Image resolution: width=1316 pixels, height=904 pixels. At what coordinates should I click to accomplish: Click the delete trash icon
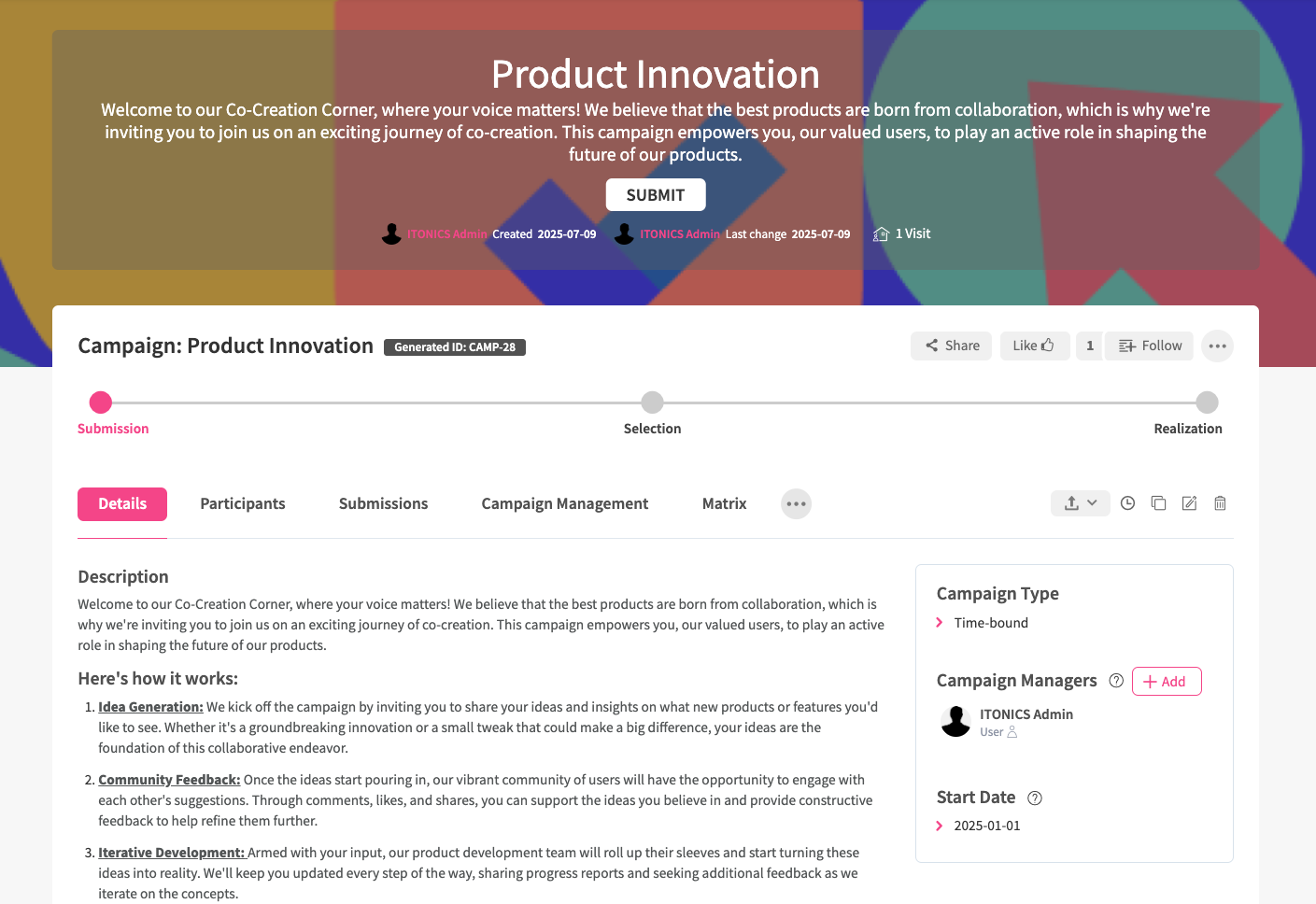pos(1220,503)
